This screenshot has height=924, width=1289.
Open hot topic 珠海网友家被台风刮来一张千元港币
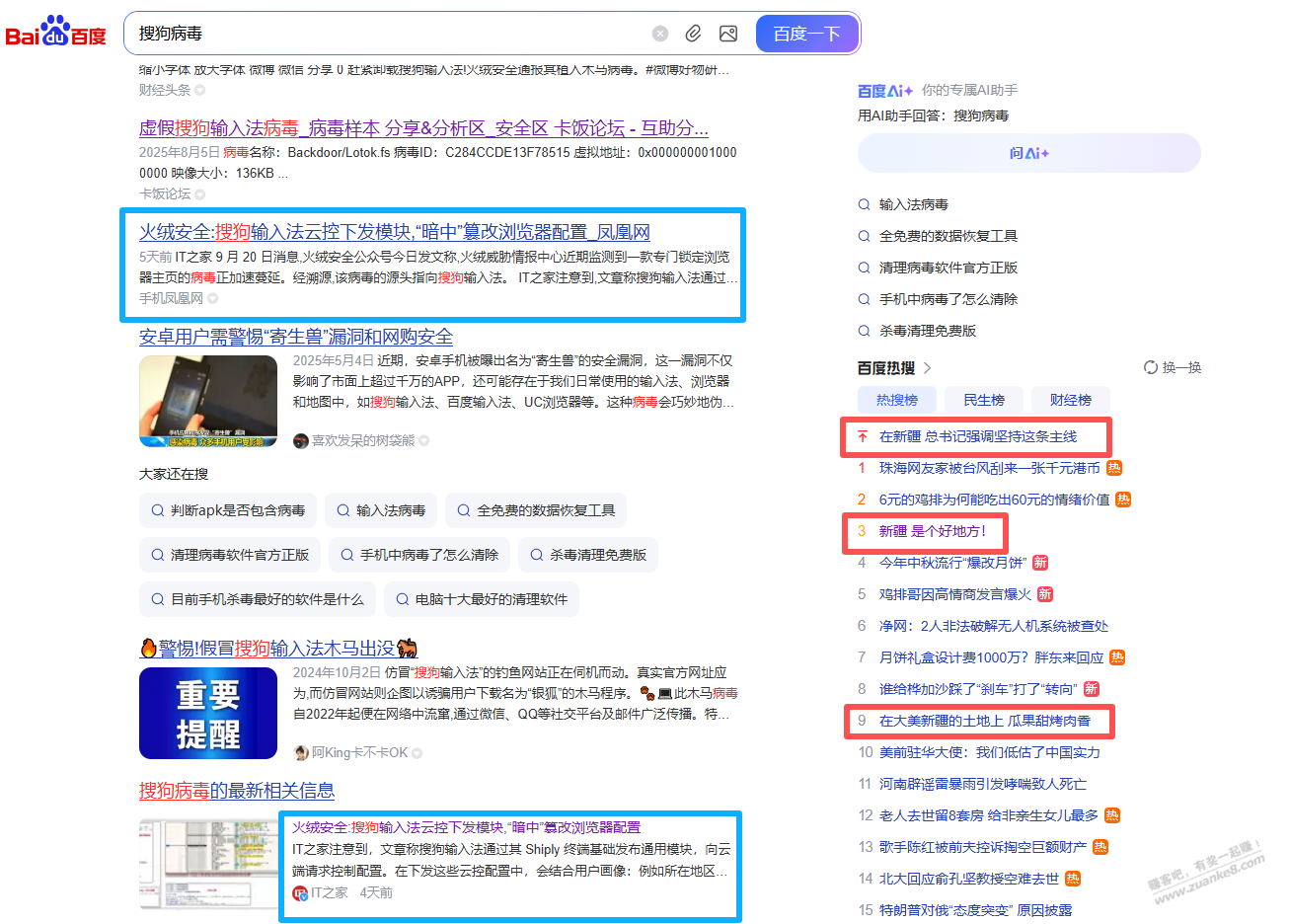(x=989, y=468)
